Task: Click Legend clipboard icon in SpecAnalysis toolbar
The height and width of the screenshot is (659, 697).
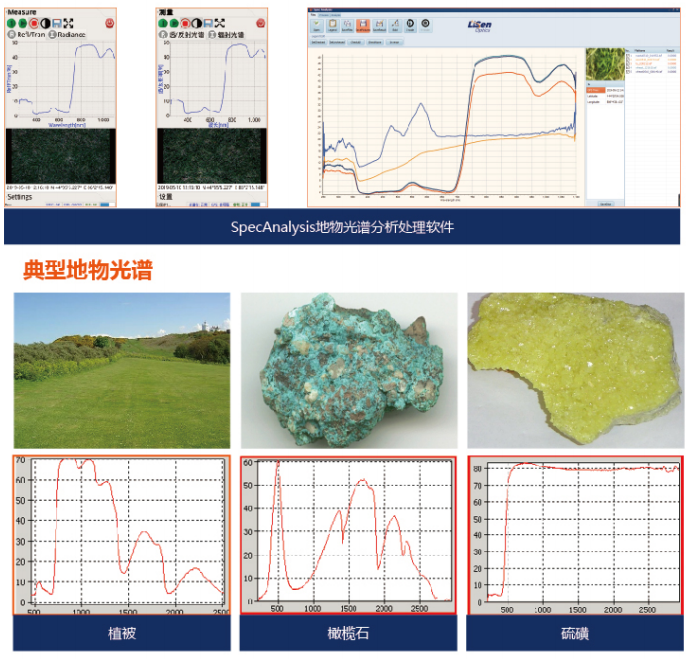Action: click(333, 26)
